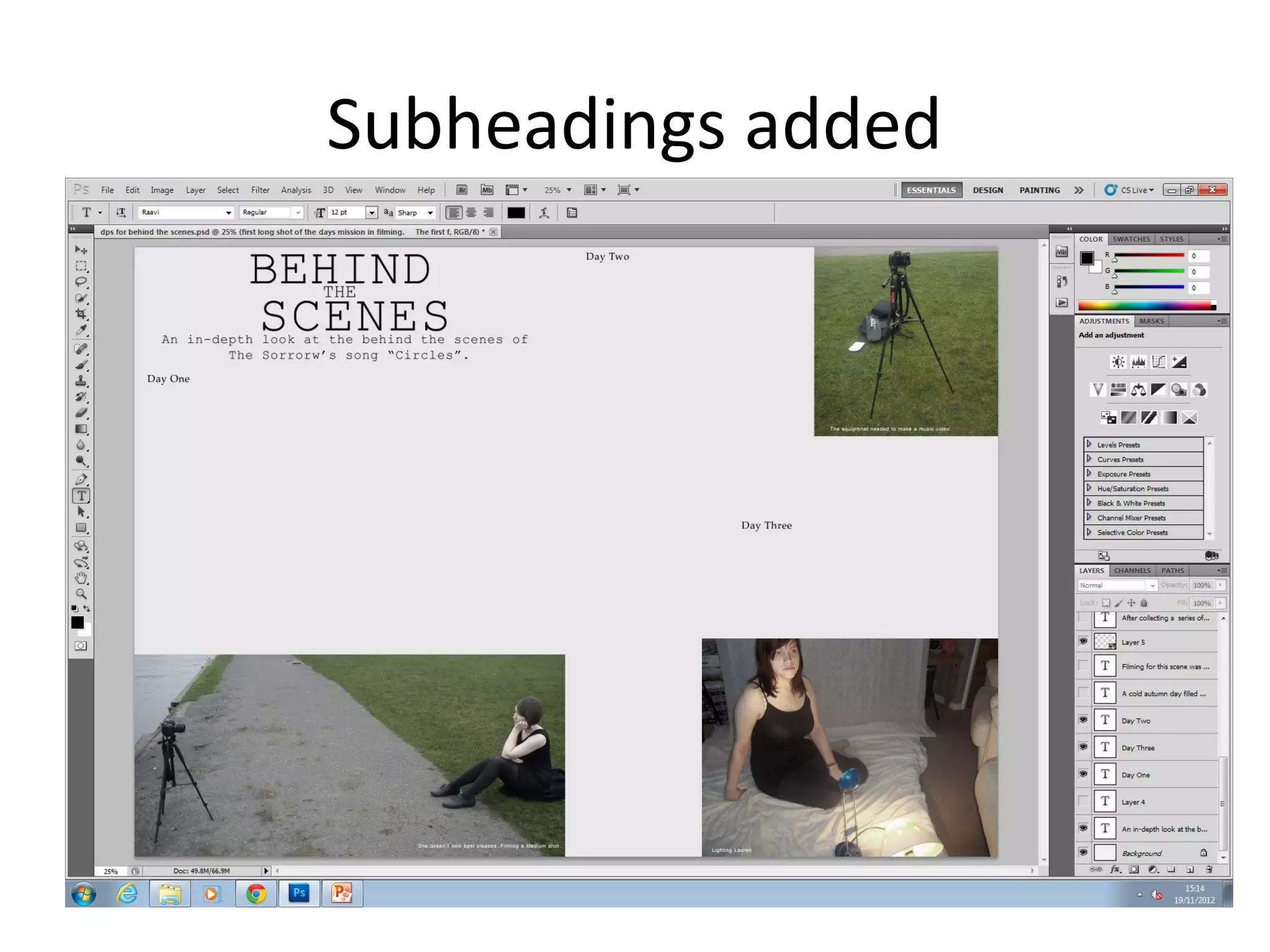Expand Exposure Presets
The image size is (1270, 952).
click(1089, 474)
